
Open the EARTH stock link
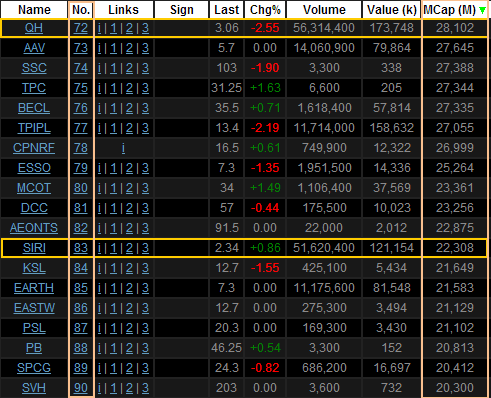tap(34, 288)
